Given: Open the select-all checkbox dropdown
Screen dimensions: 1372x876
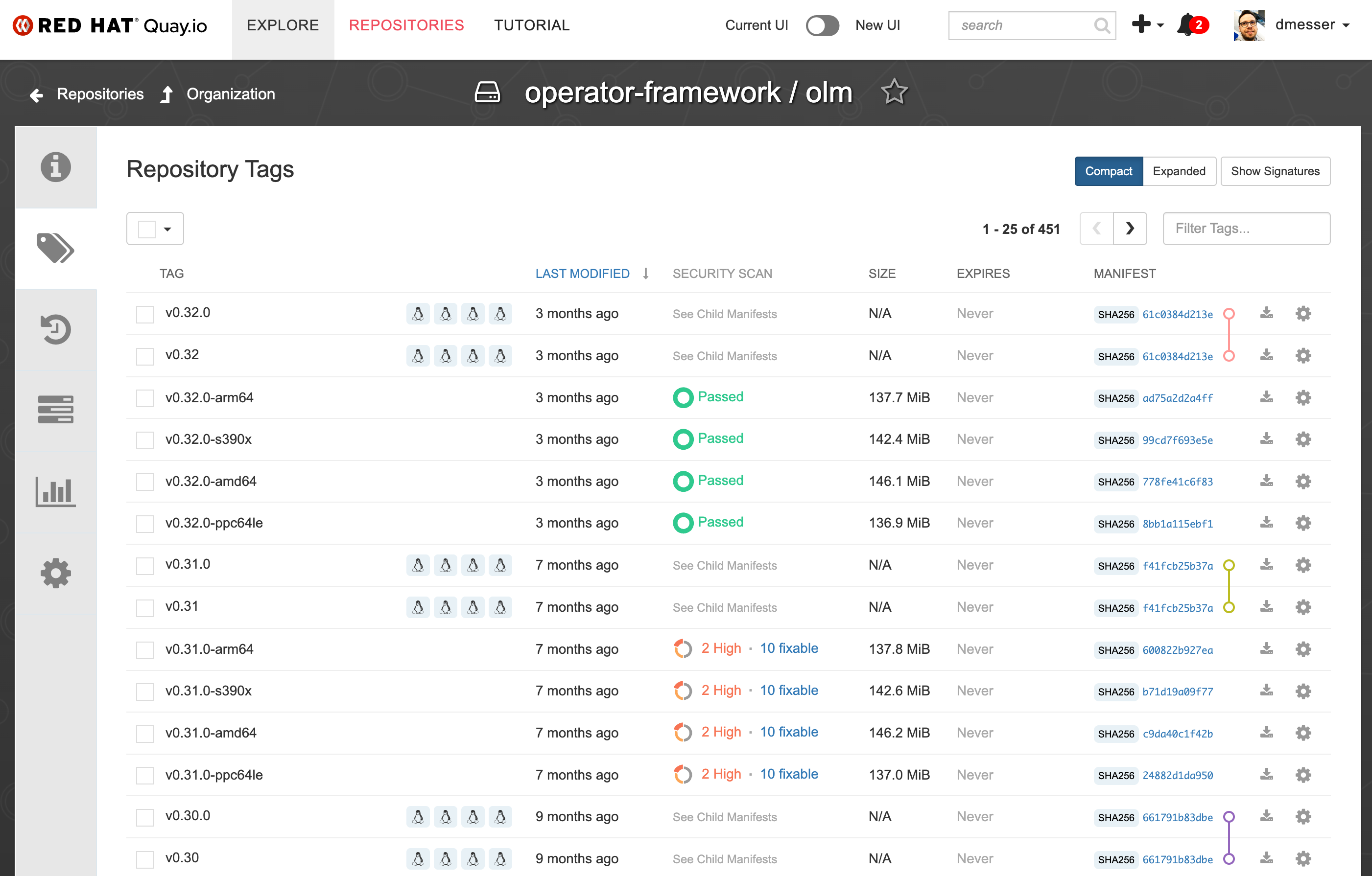Looking at the screenshot, I should [x=167, y=229].
